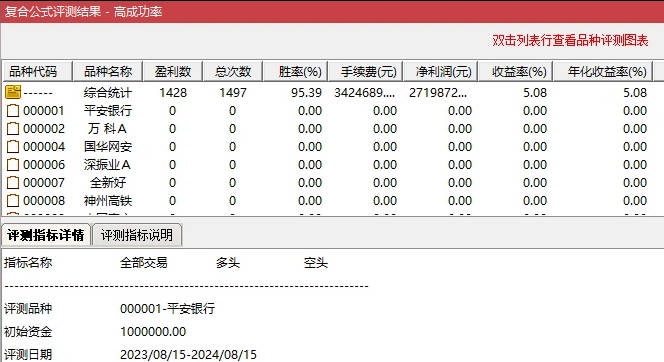Select the 综合统计 row name
Screen dimensions: 664x362
pyautogui.click(x=108, y=93)
